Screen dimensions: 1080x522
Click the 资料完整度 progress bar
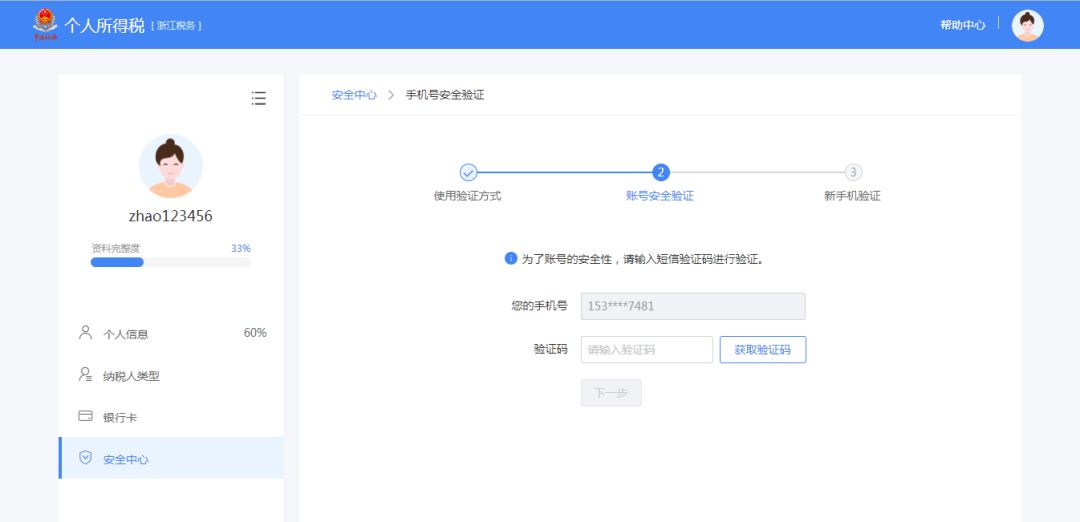pos(170,262)
